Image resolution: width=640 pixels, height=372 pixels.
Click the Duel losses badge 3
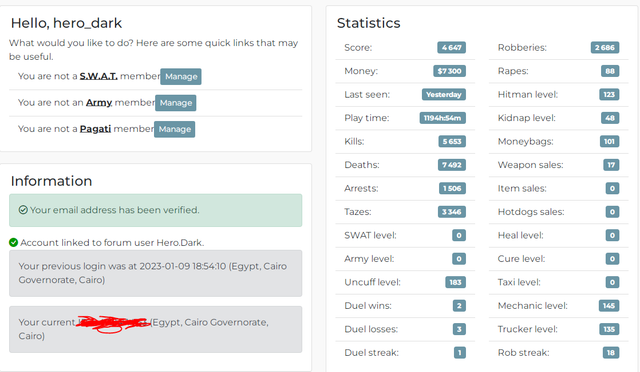point(459,329)
